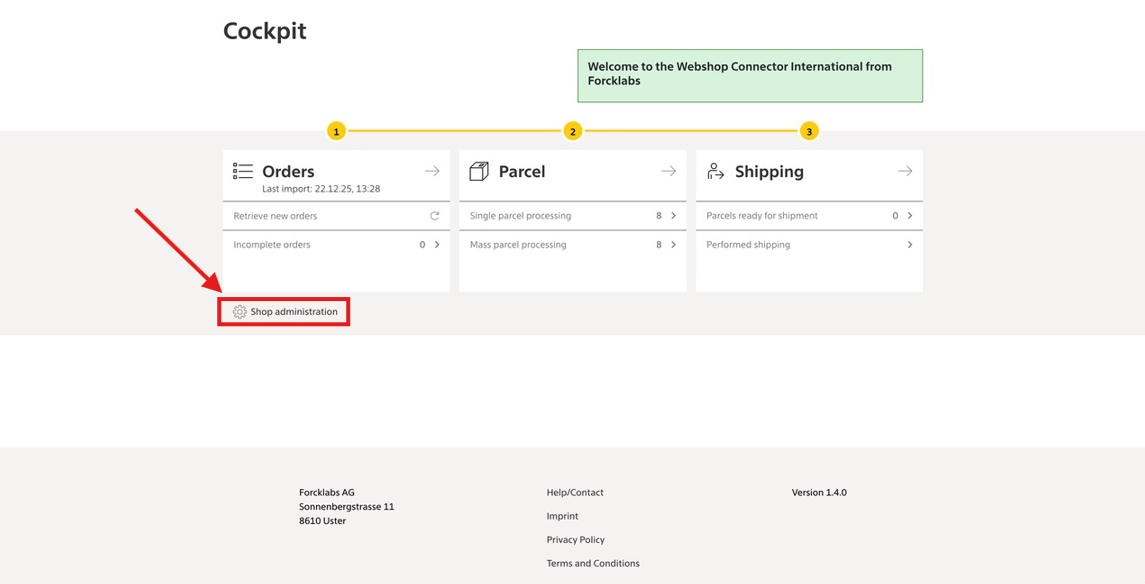Expand Parcels ready for shipment chevron
This screenshot has height=584, width=1145.
[909, 216]
